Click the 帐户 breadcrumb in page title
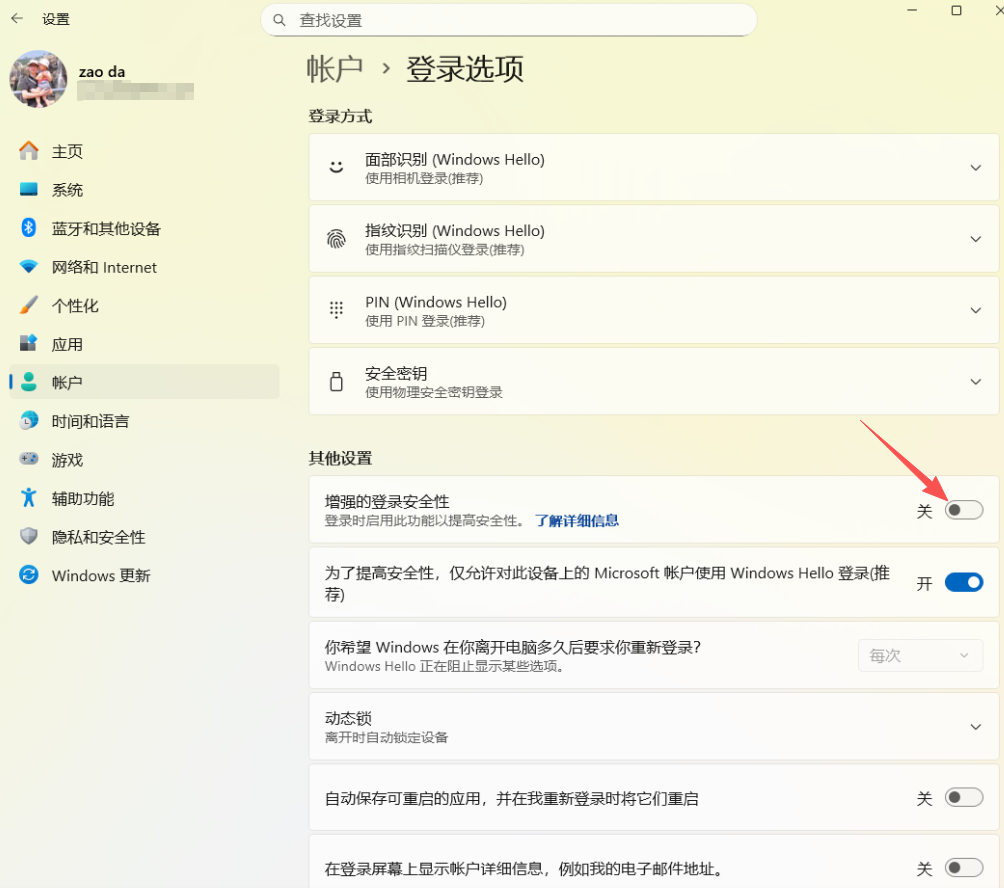The height and width of the screenshot is (888, 1004). coord(335,69)
